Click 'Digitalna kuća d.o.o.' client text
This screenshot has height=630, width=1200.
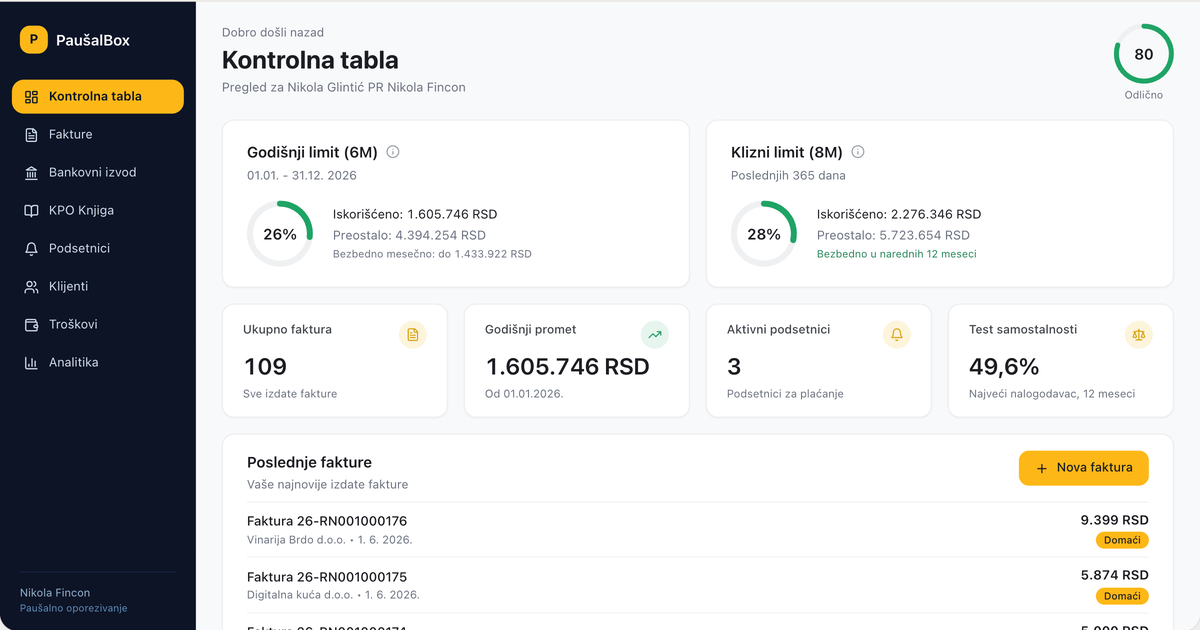pyautogui.click(x=299, y=595)
